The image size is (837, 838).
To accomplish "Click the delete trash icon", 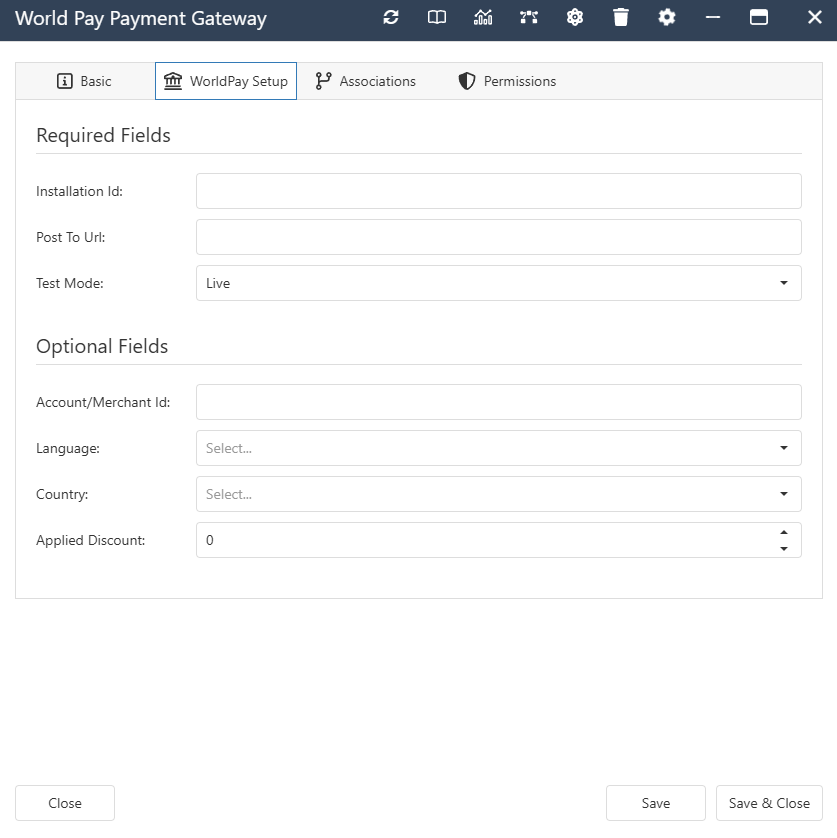I will tap(620, 17).
